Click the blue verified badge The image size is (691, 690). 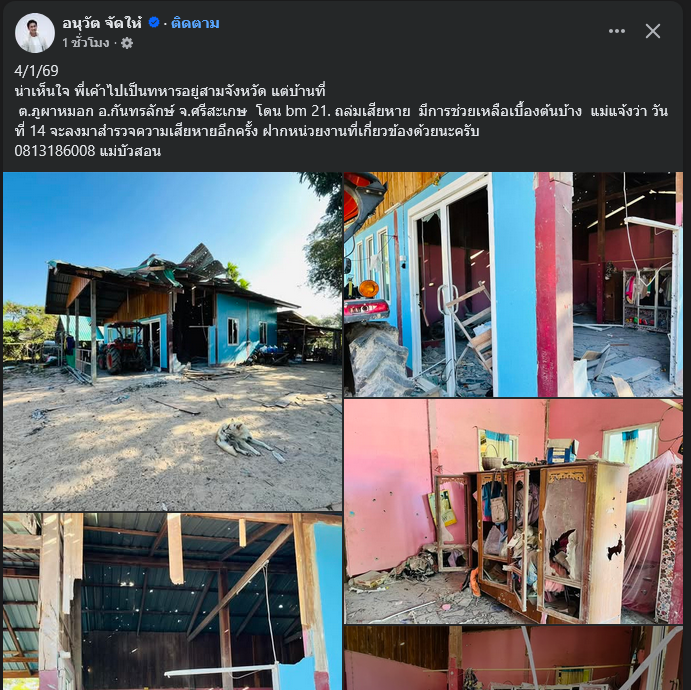click(x=154, y=22)
